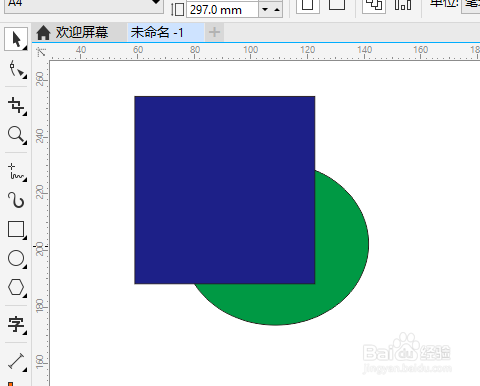The image size is (480, 386).
Task: Select the Freehand drawing tool
Action: tap(17, 172)
